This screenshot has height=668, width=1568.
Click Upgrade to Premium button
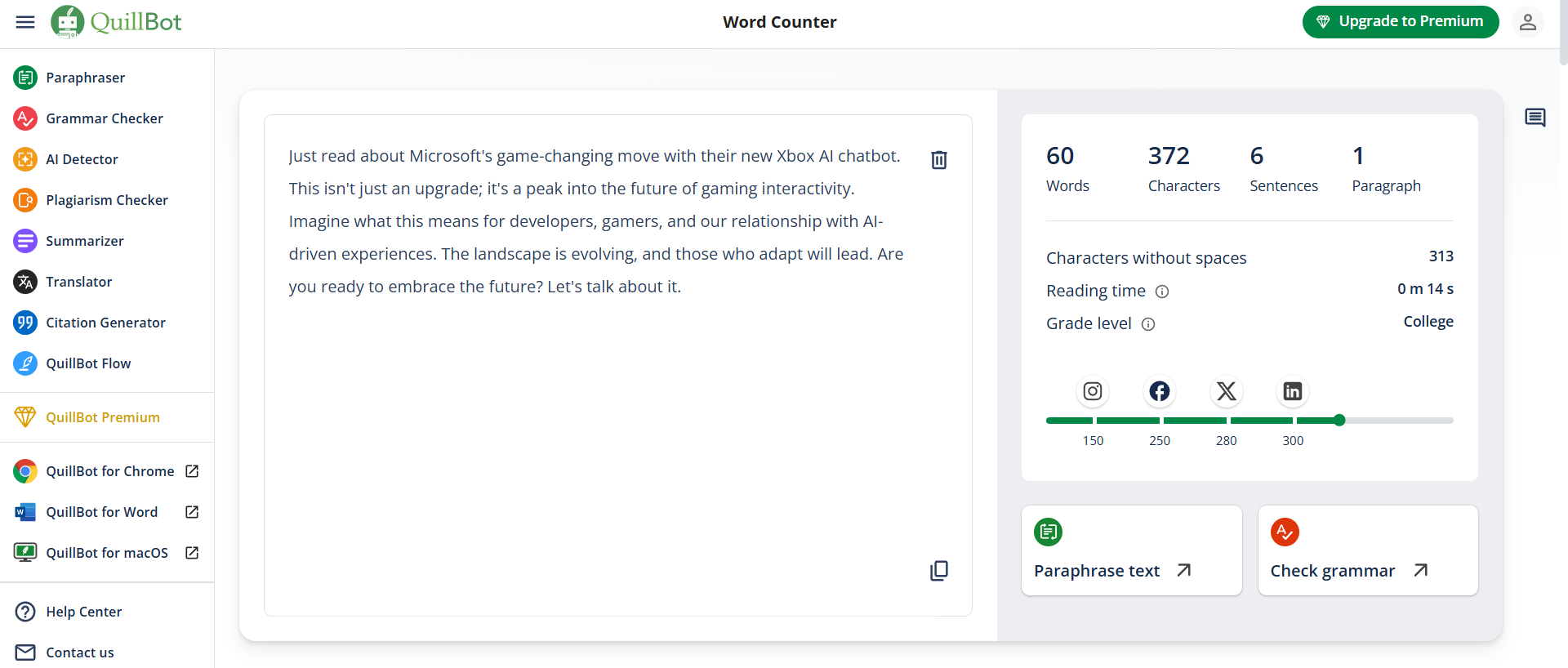click(x=1401, y=22)
